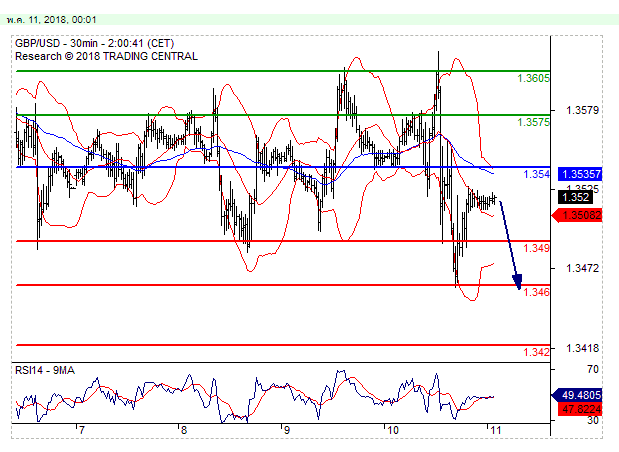The height and width of the screenshot is (452, 619).
Task: Click the 'RSI14 - 9MA' indicator label
Action: tap(45, 370)
